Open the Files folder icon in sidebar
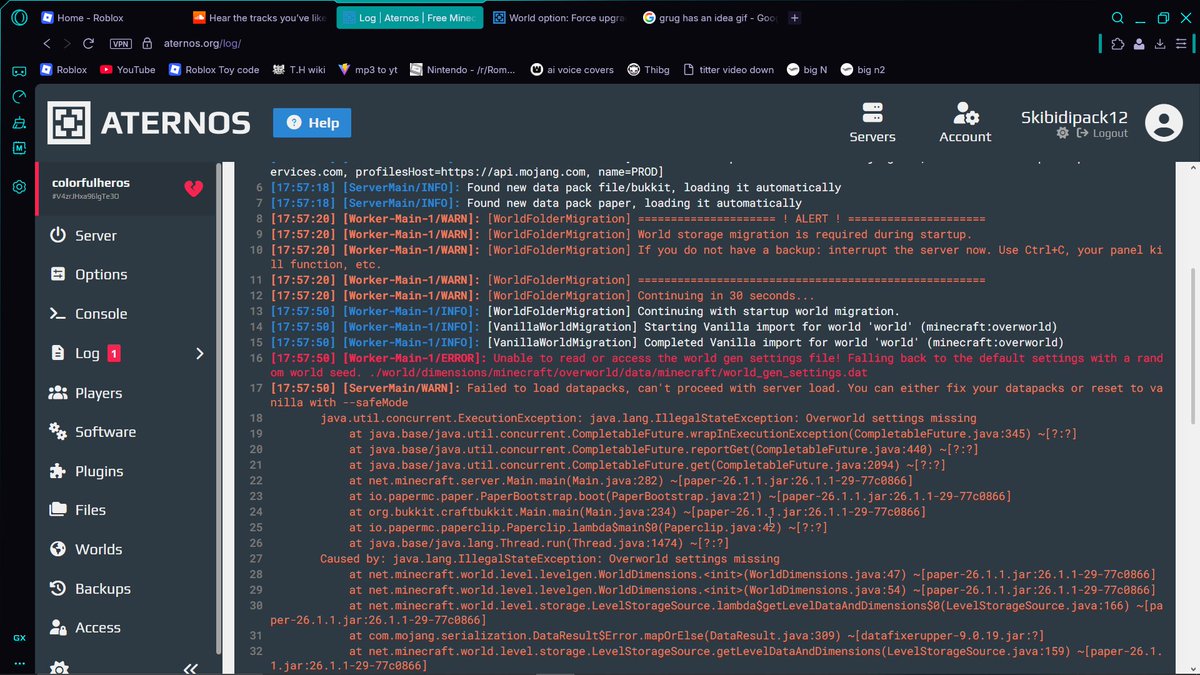 (58, 510)
